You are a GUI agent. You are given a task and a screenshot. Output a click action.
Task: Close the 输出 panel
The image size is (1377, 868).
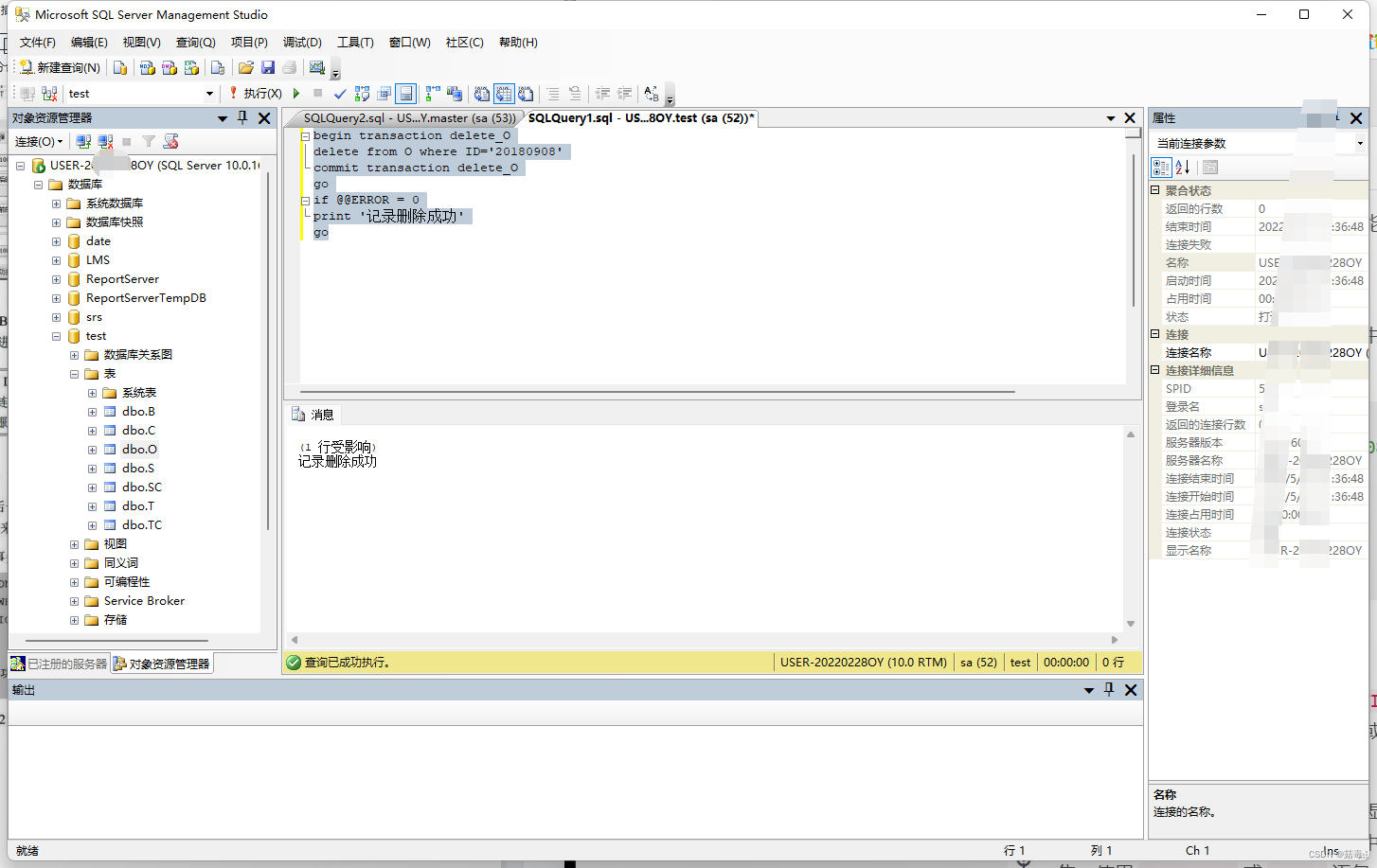coord(1131,690)
